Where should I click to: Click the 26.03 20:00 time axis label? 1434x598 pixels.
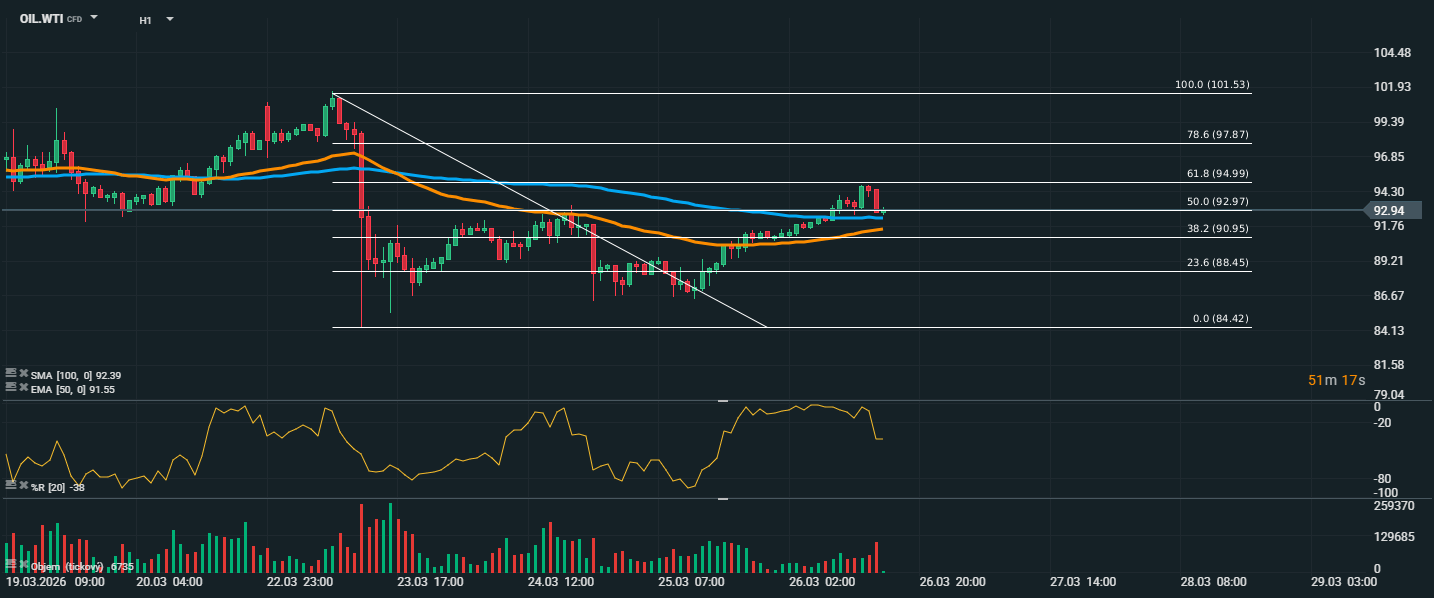(x=952, y=581)
